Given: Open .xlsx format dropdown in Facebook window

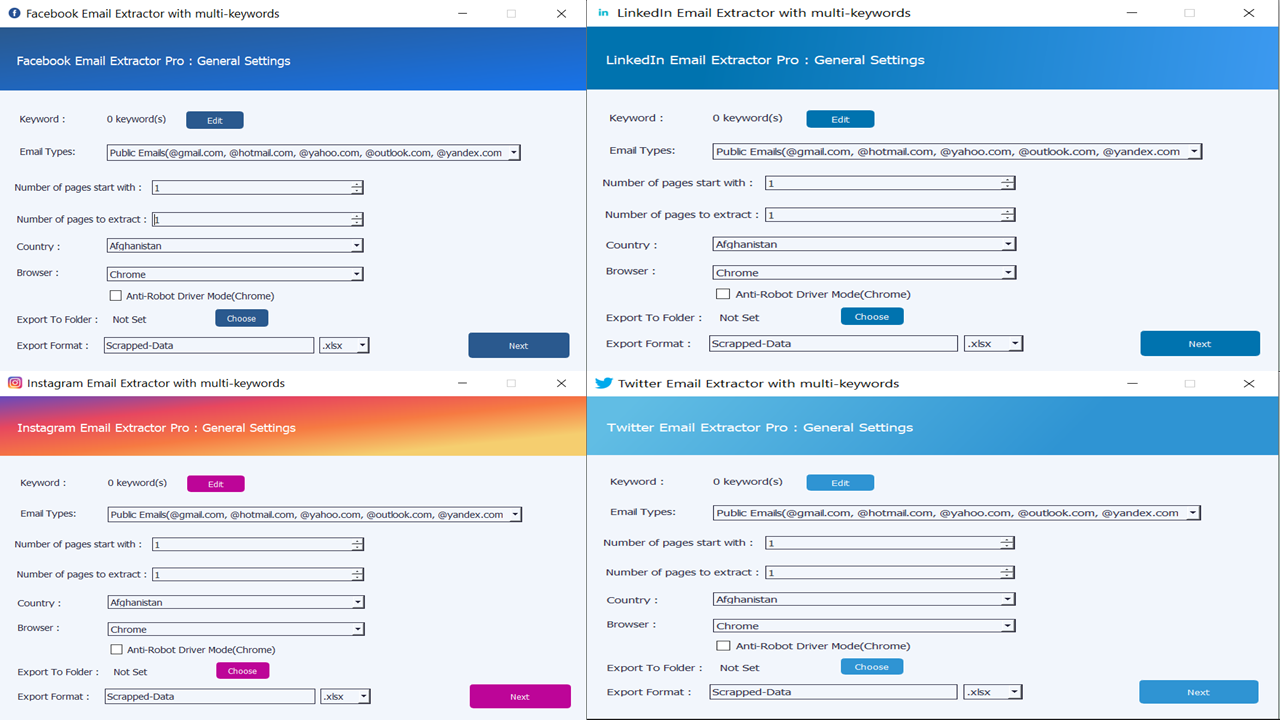Looking at the screenshot, I should [344, 345].
